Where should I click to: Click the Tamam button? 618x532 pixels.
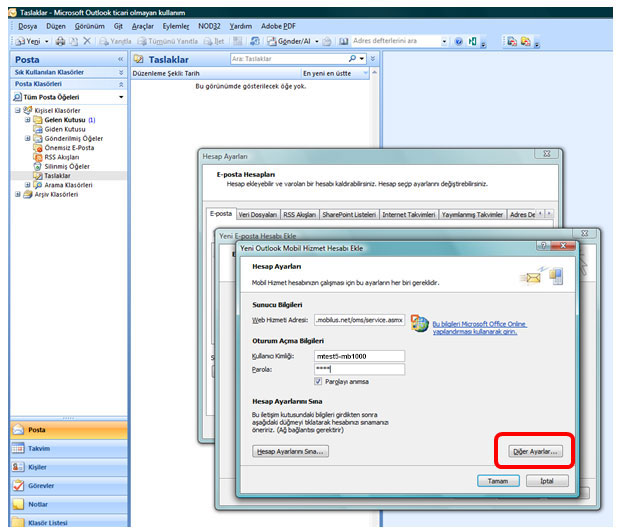pyautogui.click(x=498, y=481)
